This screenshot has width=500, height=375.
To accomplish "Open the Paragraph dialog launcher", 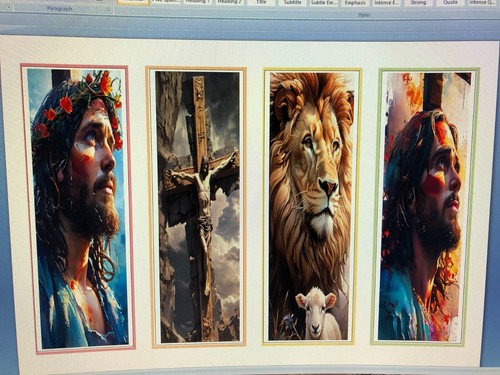I will [x=109, y=10].
